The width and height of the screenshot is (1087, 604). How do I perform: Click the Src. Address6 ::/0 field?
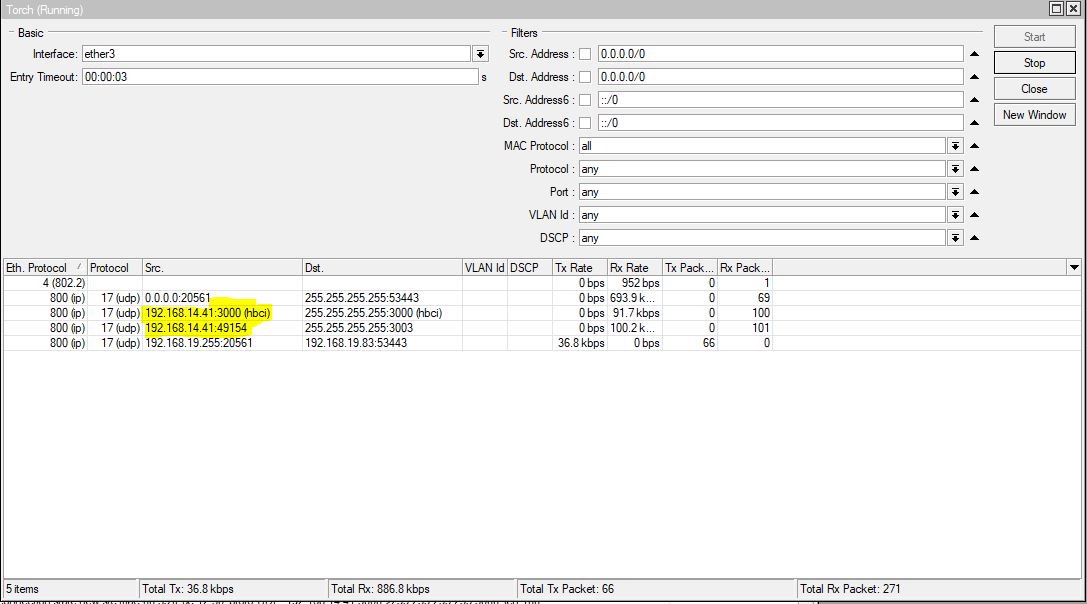click(780, 100)
